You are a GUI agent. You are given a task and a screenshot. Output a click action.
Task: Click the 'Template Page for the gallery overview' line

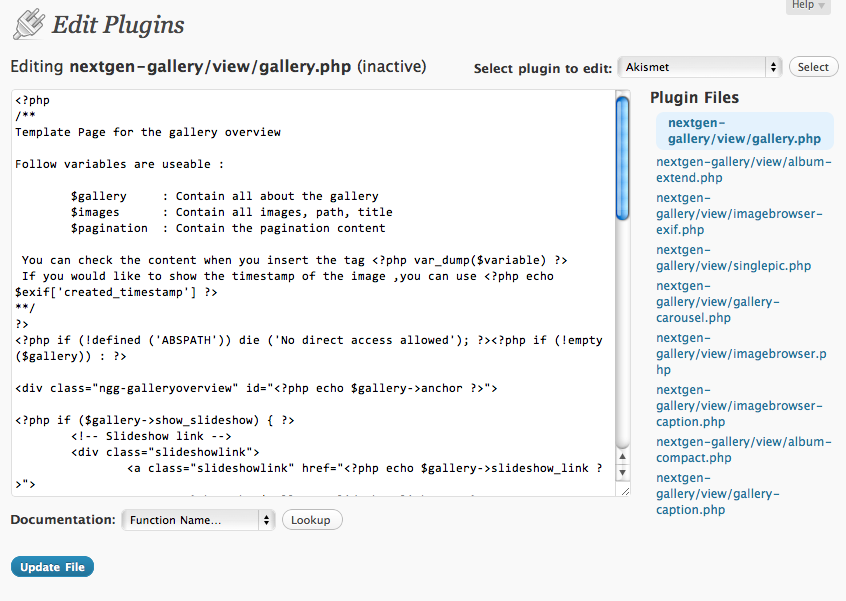(148, 132)
